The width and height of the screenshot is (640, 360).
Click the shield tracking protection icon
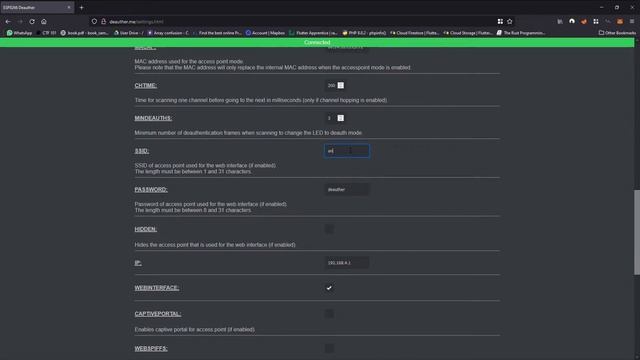(94, 21)
